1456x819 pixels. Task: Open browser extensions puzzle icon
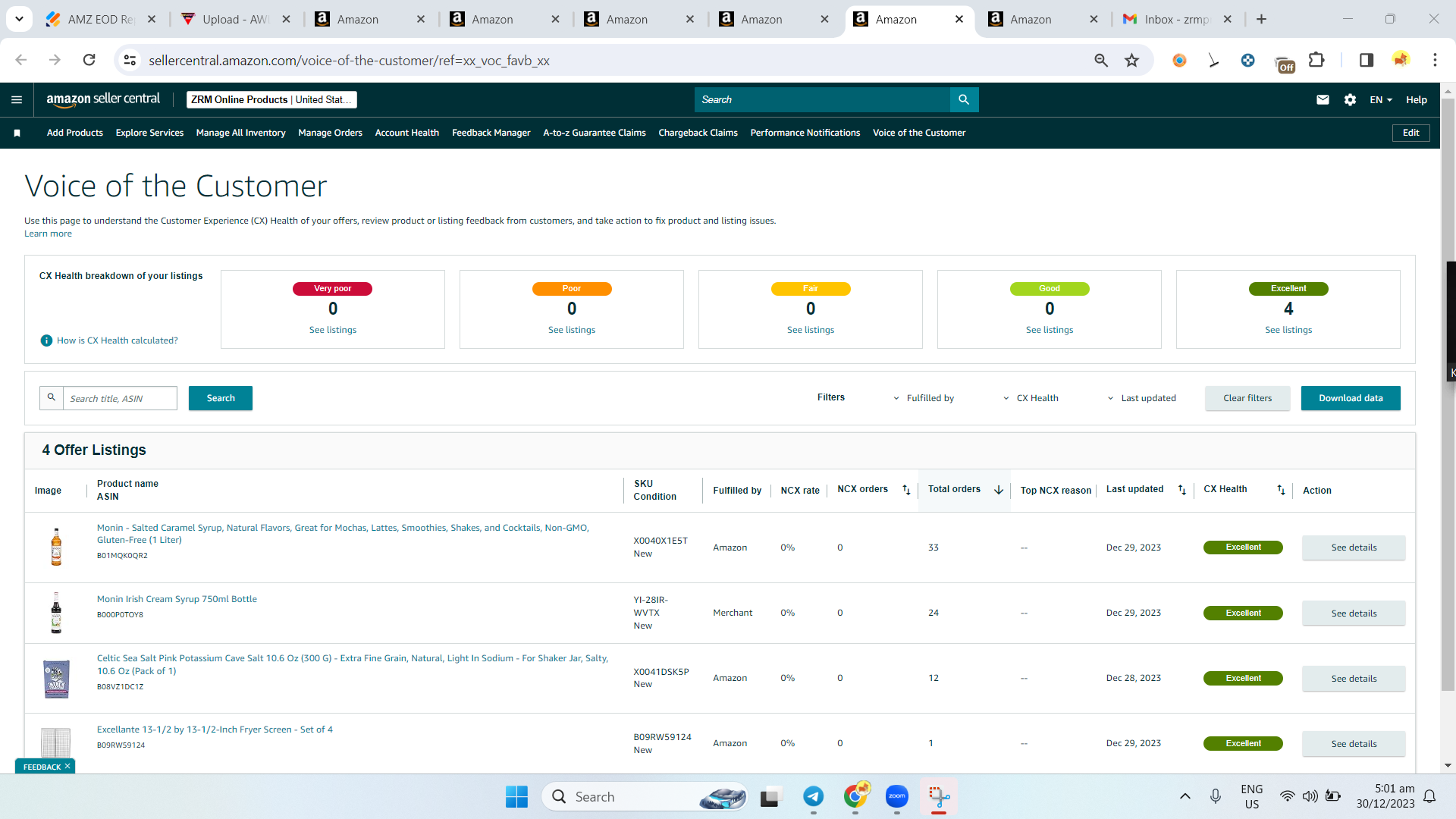click(x=1316, y=60)
